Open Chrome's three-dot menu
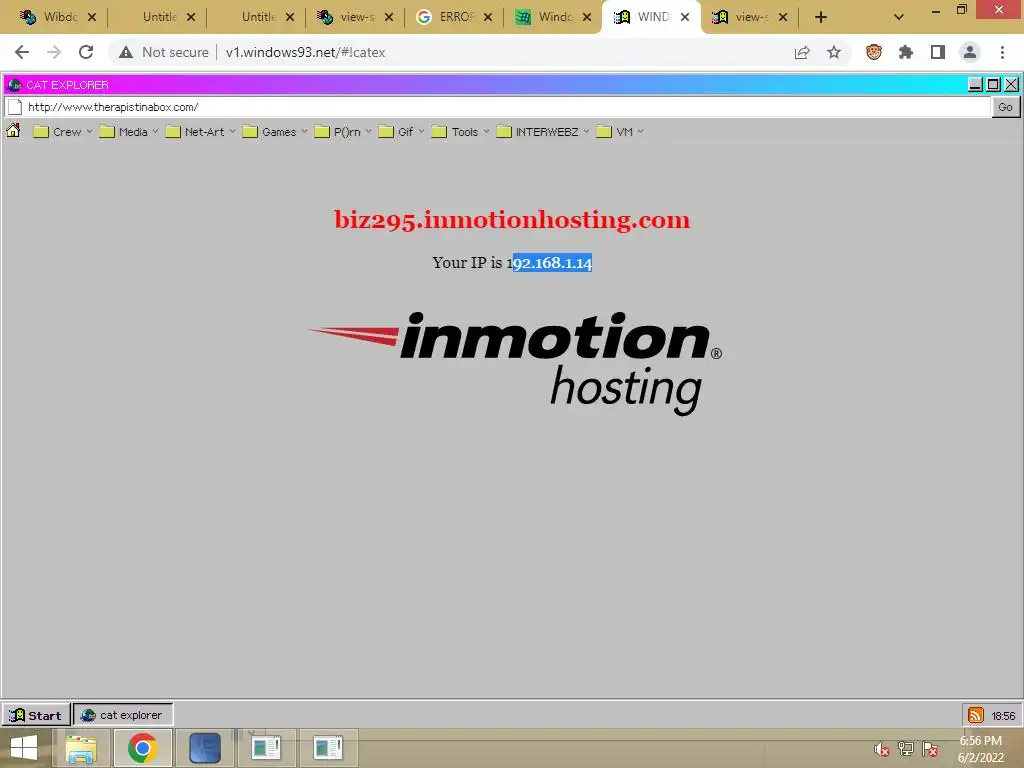1024x768 pixels. (1002, 52)
